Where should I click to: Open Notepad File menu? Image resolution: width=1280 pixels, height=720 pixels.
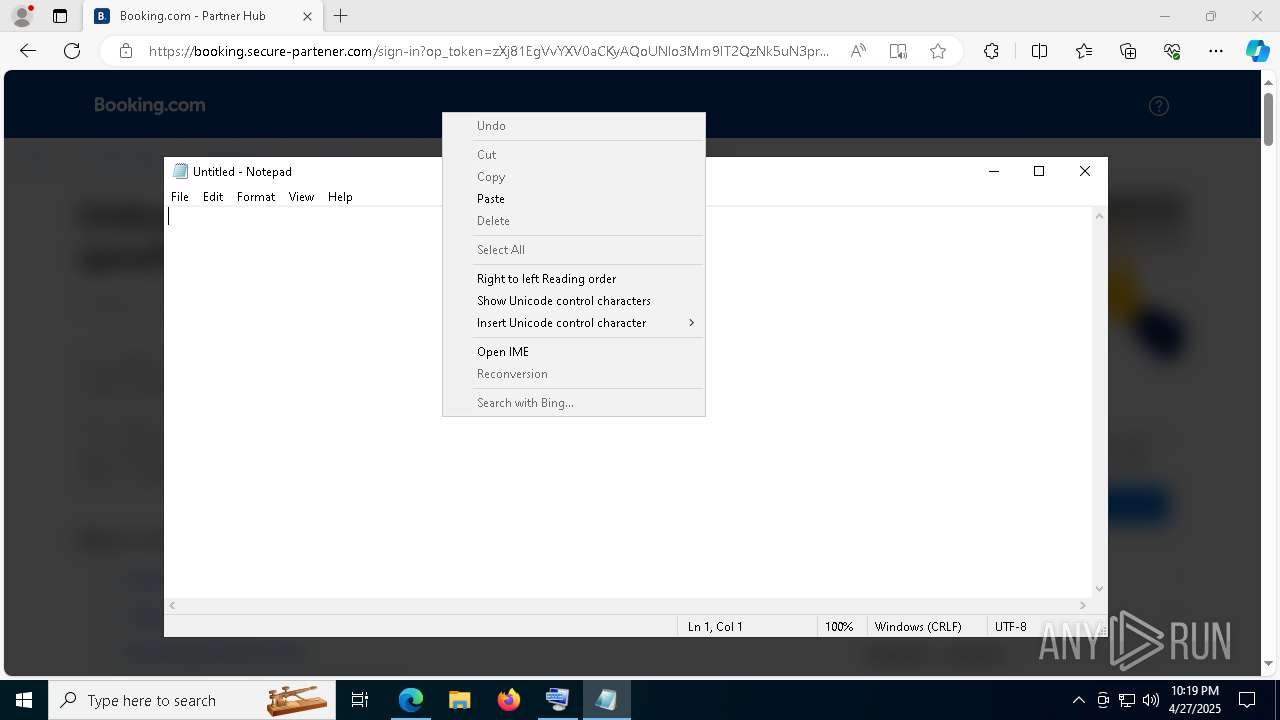point(180,197)
